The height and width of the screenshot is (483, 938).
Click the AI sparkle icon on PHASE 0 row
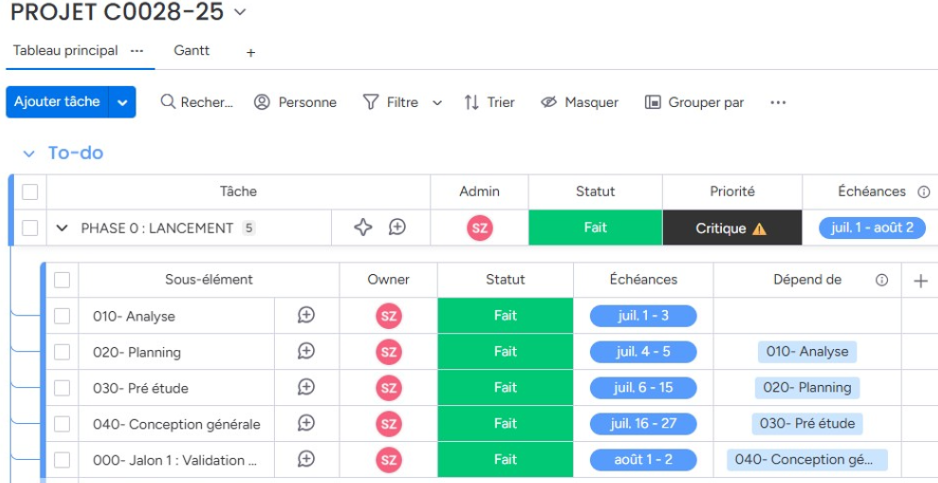(363, 227)
